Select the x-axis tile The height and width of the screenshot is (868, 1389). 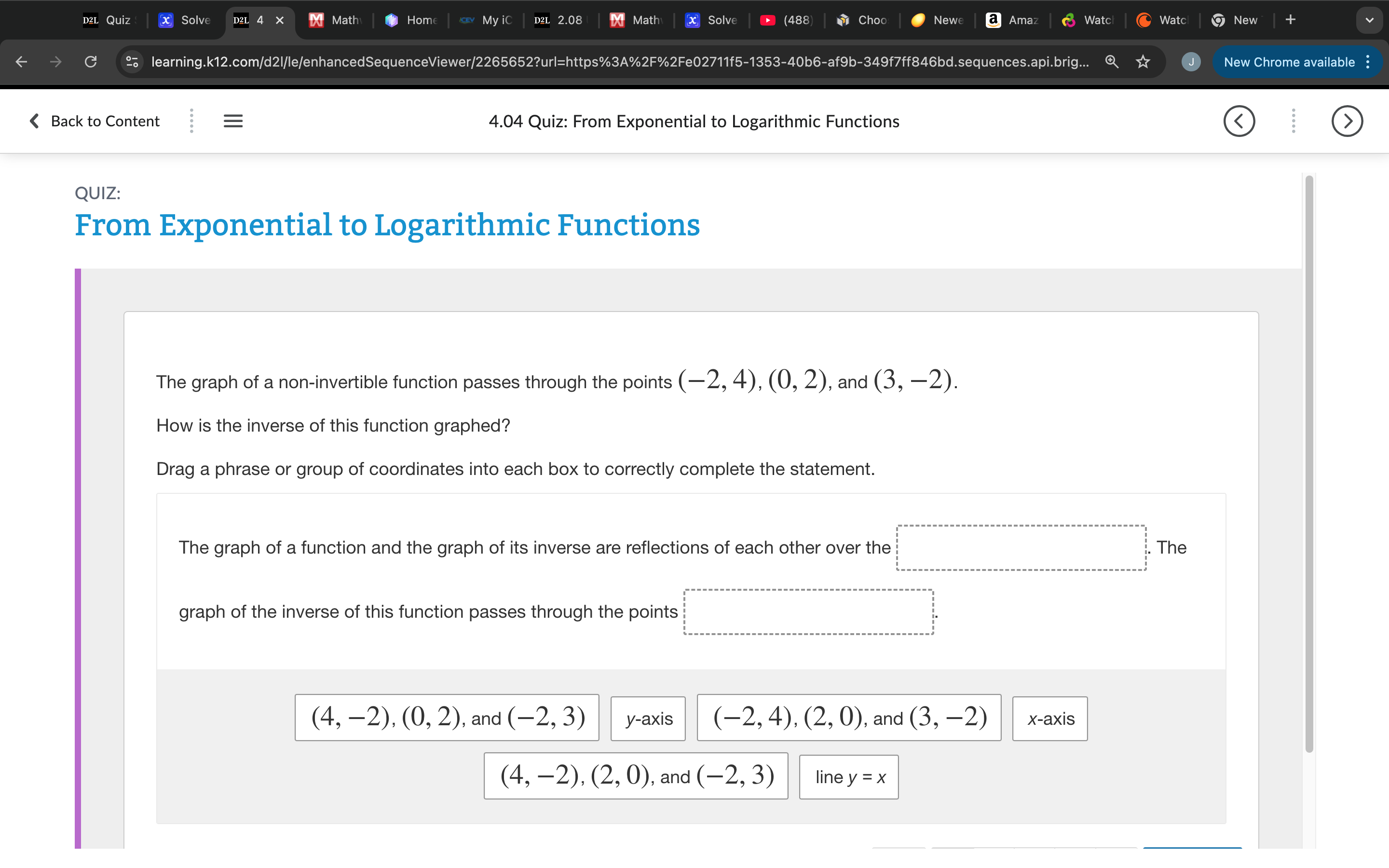[1050, 718]
